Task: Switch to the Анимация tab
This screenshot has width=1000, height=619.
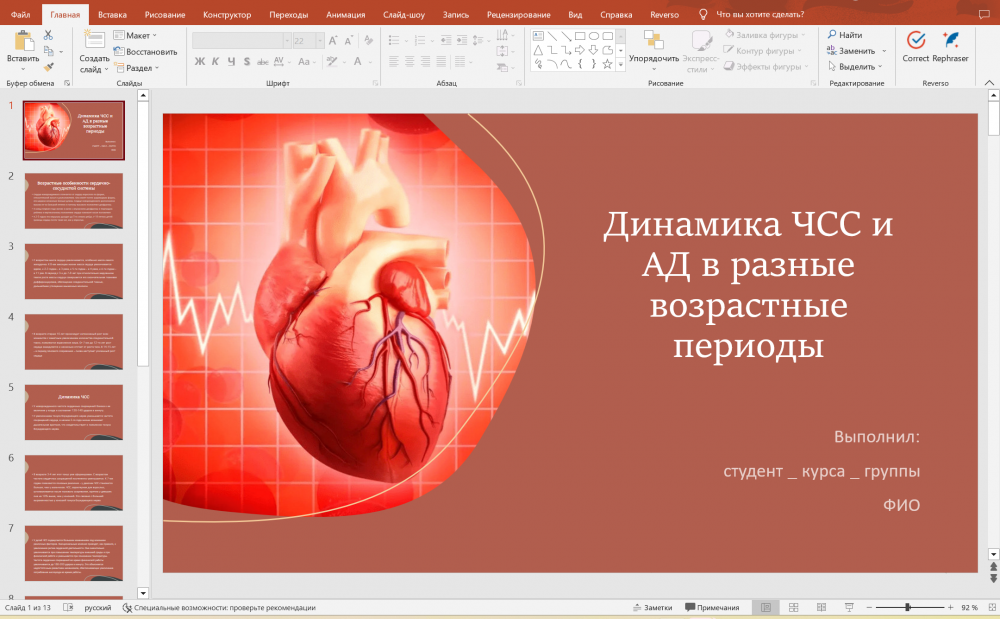Action: (x=345, y=15)
